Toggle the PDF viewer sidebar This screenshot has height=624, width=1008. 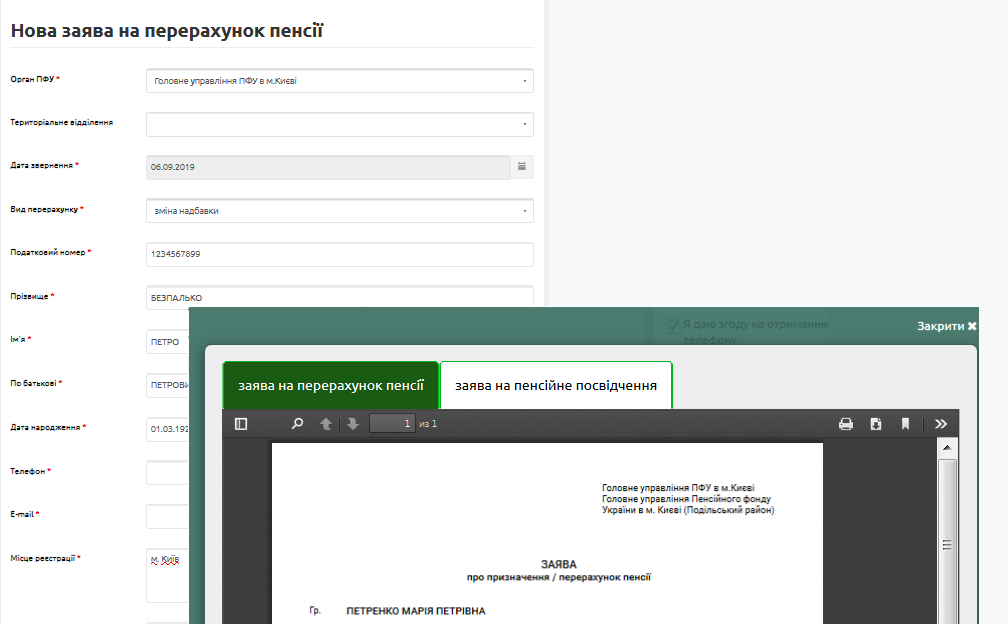tap(241, 424)
